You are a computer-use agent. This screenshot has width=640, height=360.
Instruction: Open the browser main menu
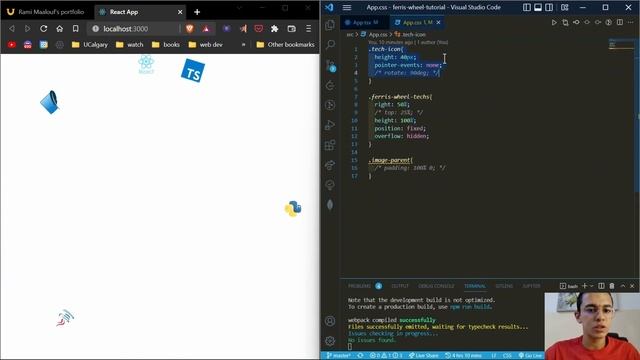(309, 29)
